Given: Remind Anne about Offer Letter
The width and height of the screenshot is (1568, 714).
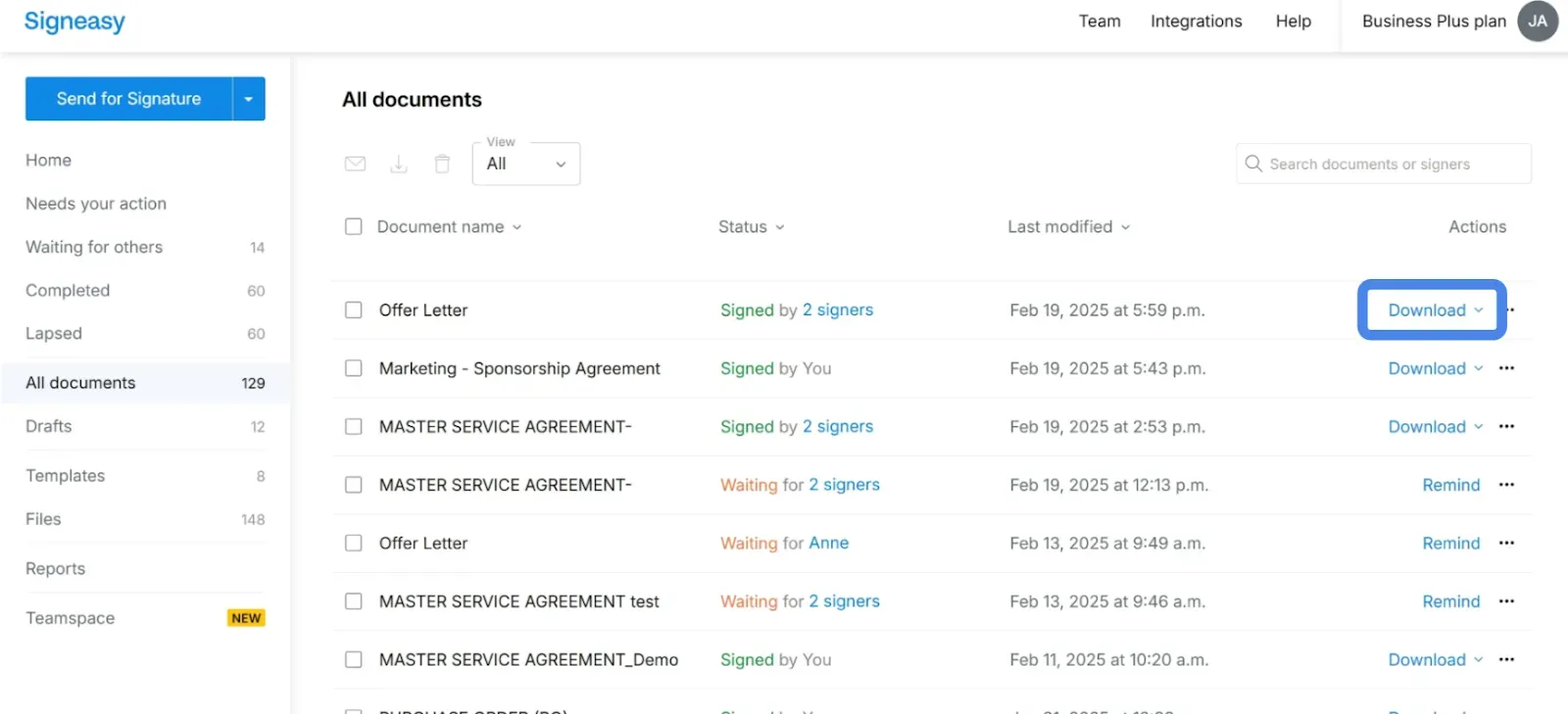Looking at the screenshot, I should [x=1450, y=543].
